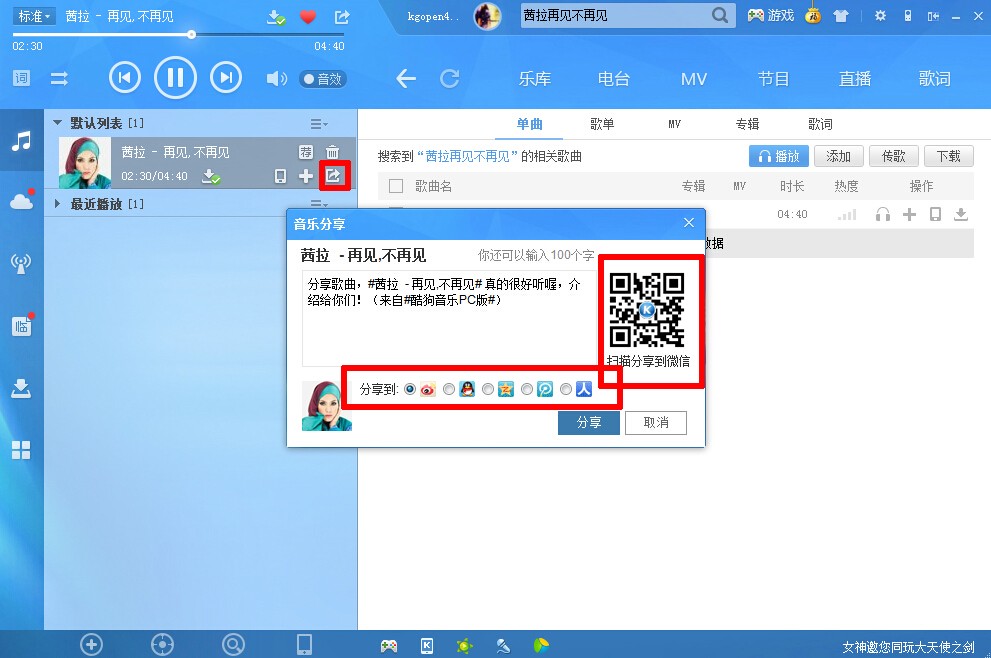Image resolution: width=991 pixels, height=658 pixels.
Task: Open the 电台 radio tab
Action: (614, 79)
